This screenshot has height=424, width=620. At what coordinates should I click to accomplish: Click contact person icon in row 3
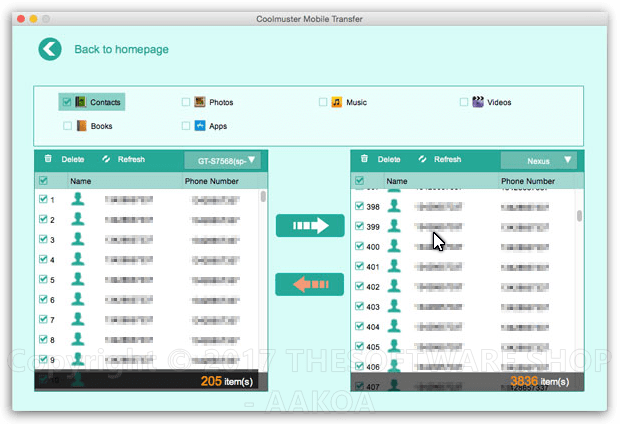[x=78, y=238]
